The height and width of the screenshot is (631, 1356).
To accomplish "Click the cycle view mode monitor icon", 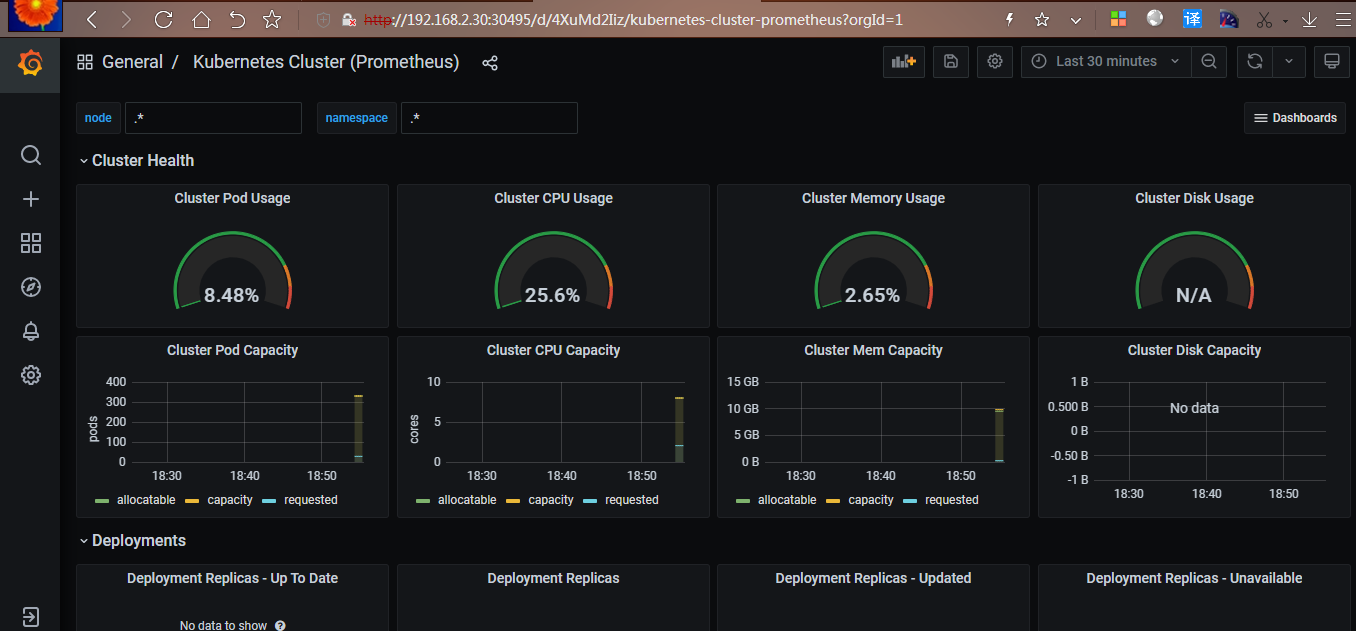I will click(x=1331, y=61).
